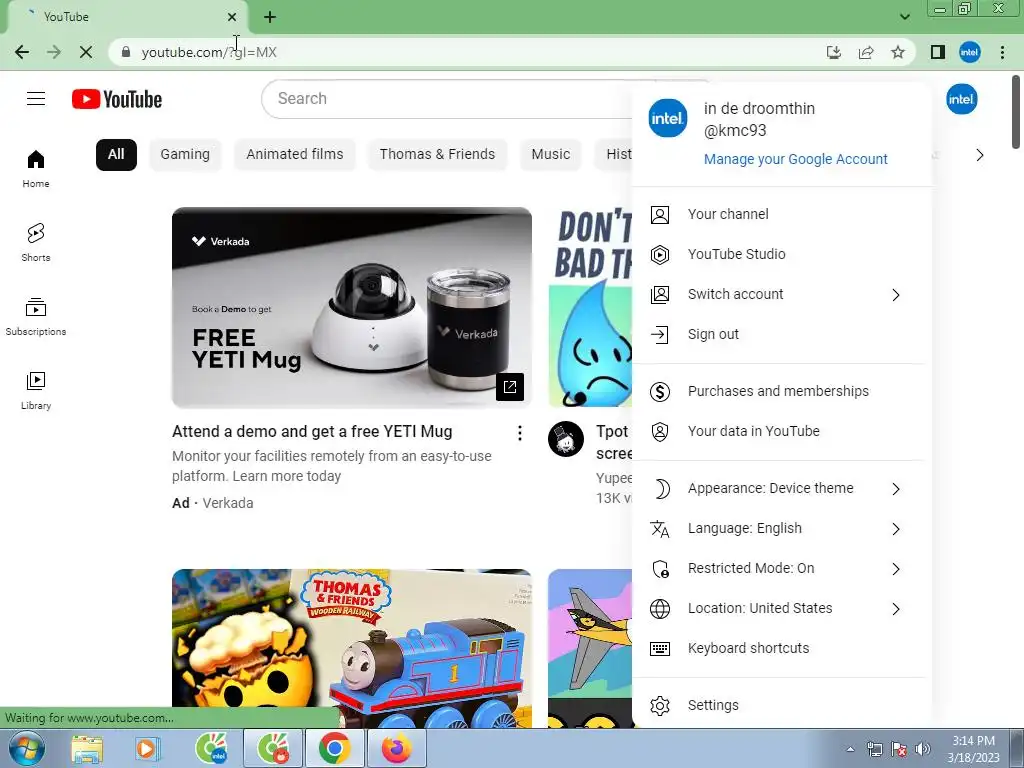Bookmark this page with the star icon
1024x768 pixels.
click(898, 52)
